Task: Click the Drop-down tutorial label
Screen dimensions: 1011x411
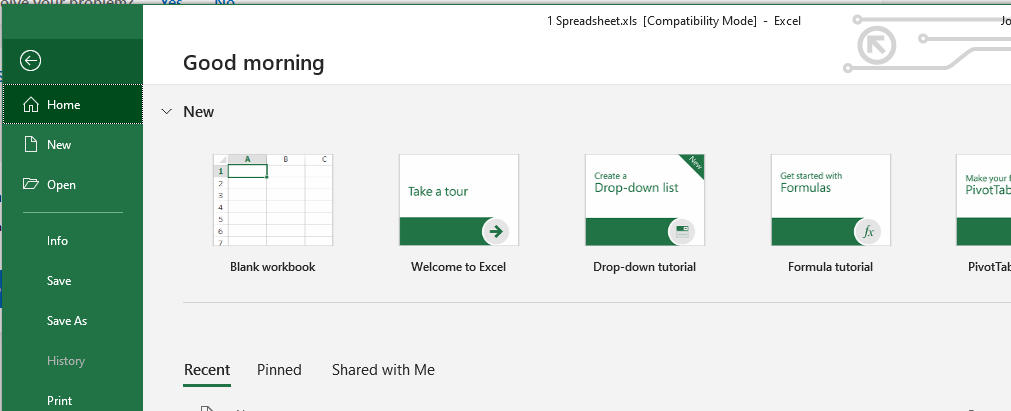Action: 645,267
